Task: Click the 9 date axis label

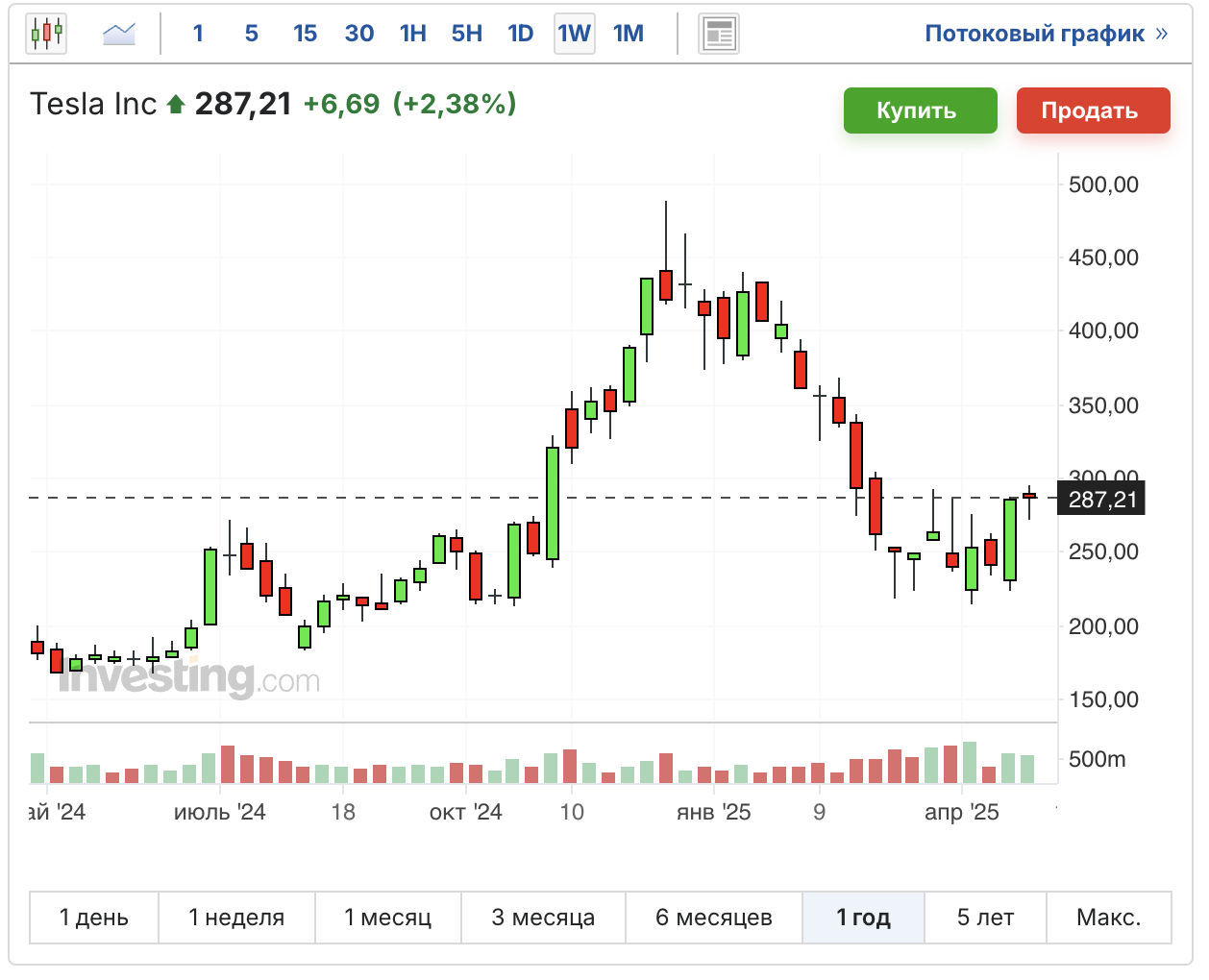Action: 819,813
